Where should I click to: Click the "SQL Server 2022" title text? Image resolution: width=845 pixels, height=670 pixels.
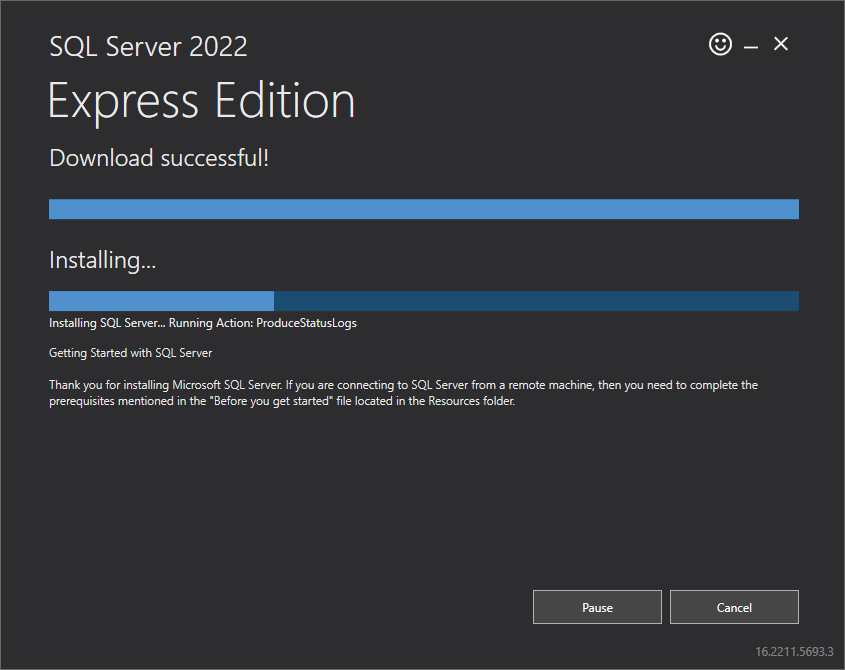(148, 46)
